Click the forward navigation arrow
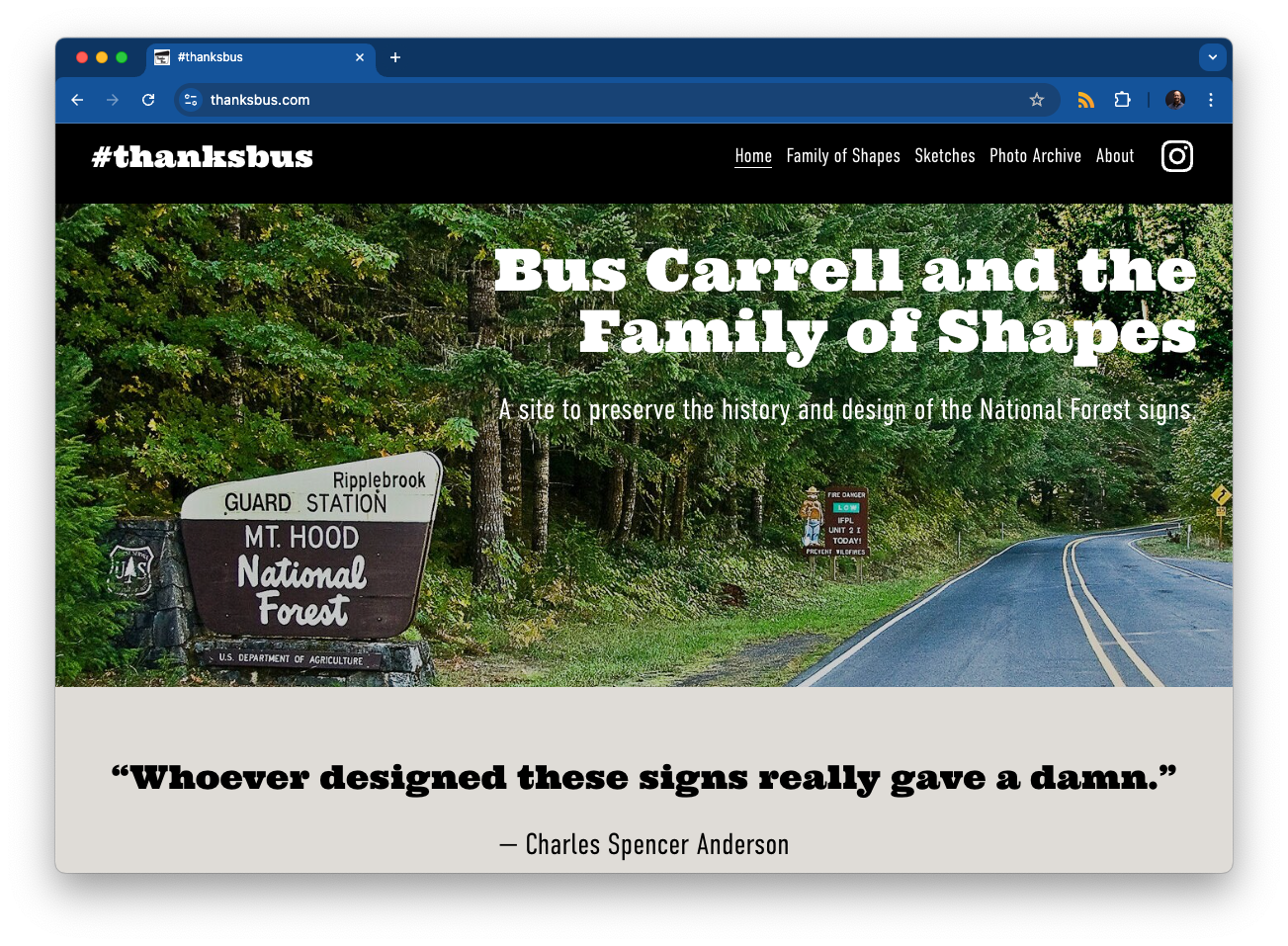 (x=113, y=100)
